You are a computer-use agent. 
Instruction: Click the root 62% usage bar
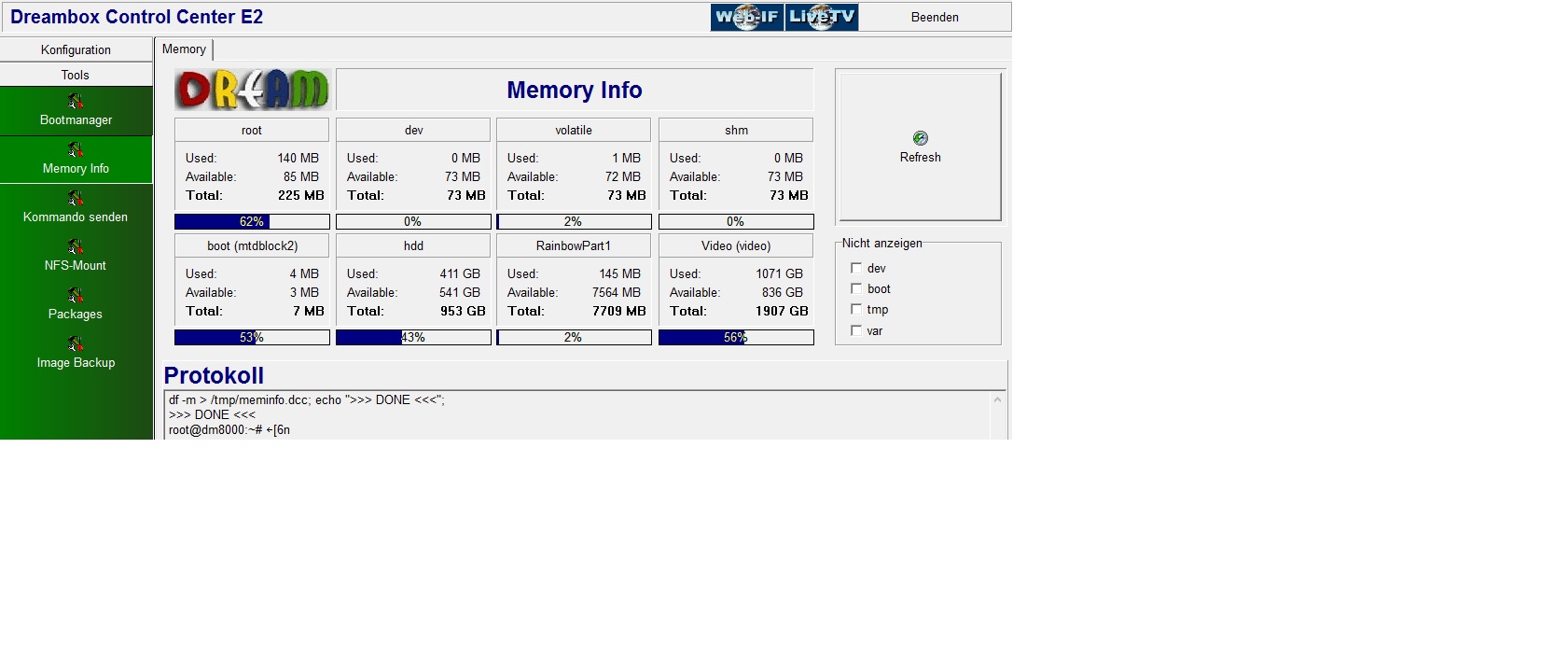(252, 221)
